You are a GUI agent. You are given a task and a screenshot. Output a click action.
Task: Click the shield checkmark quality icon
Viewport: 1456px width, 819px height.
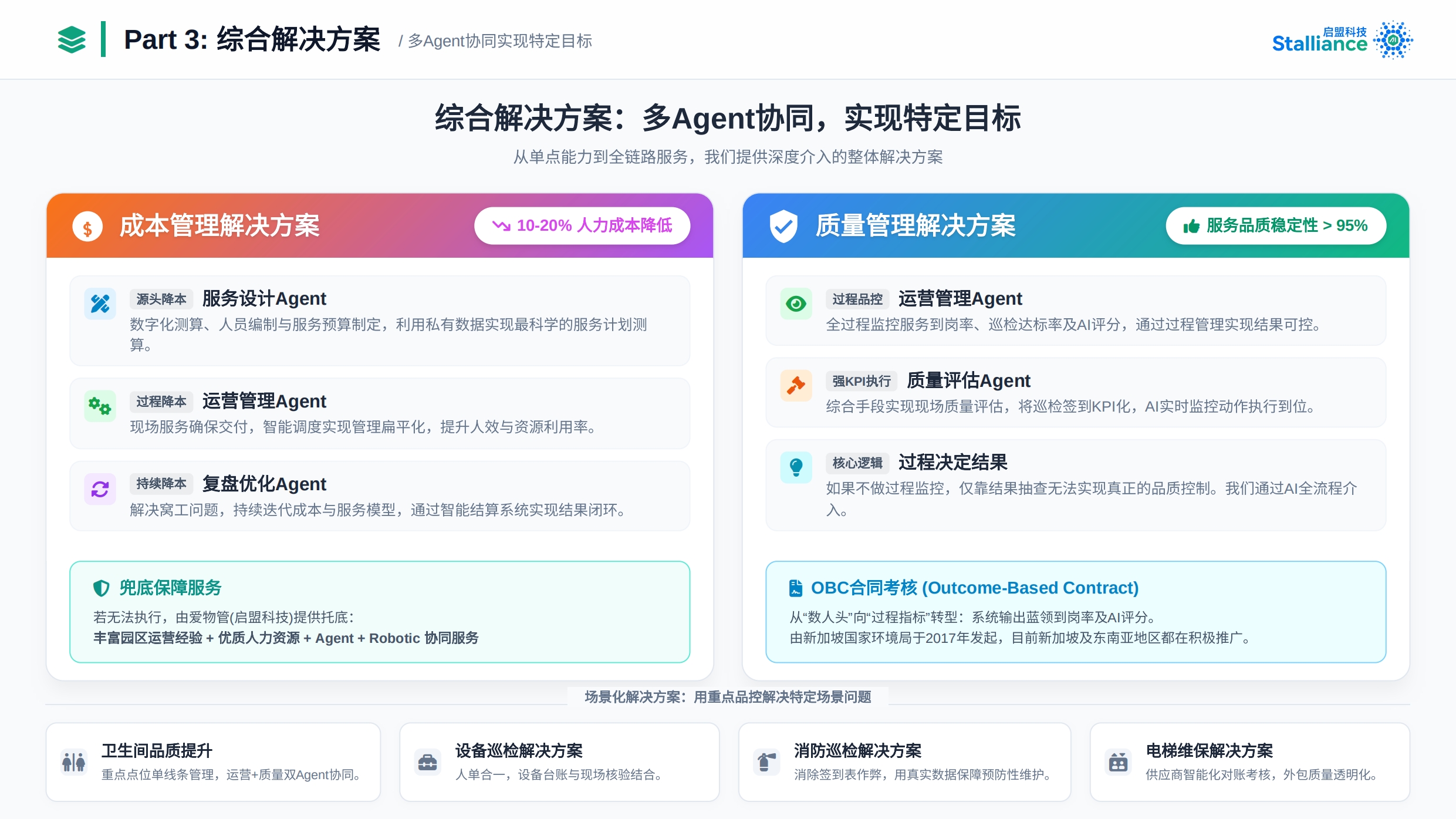783,226
